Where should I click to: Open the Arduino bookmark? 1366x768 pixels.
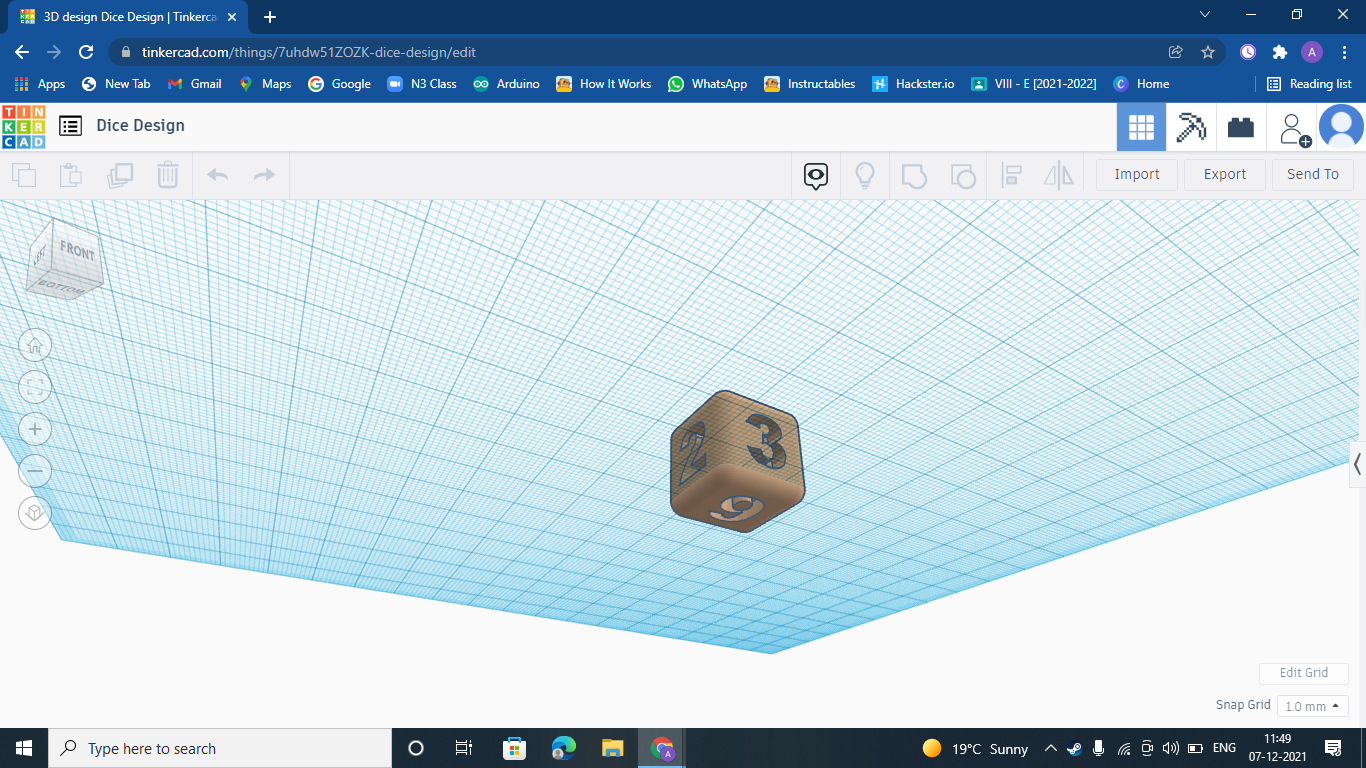click(507, 84)
